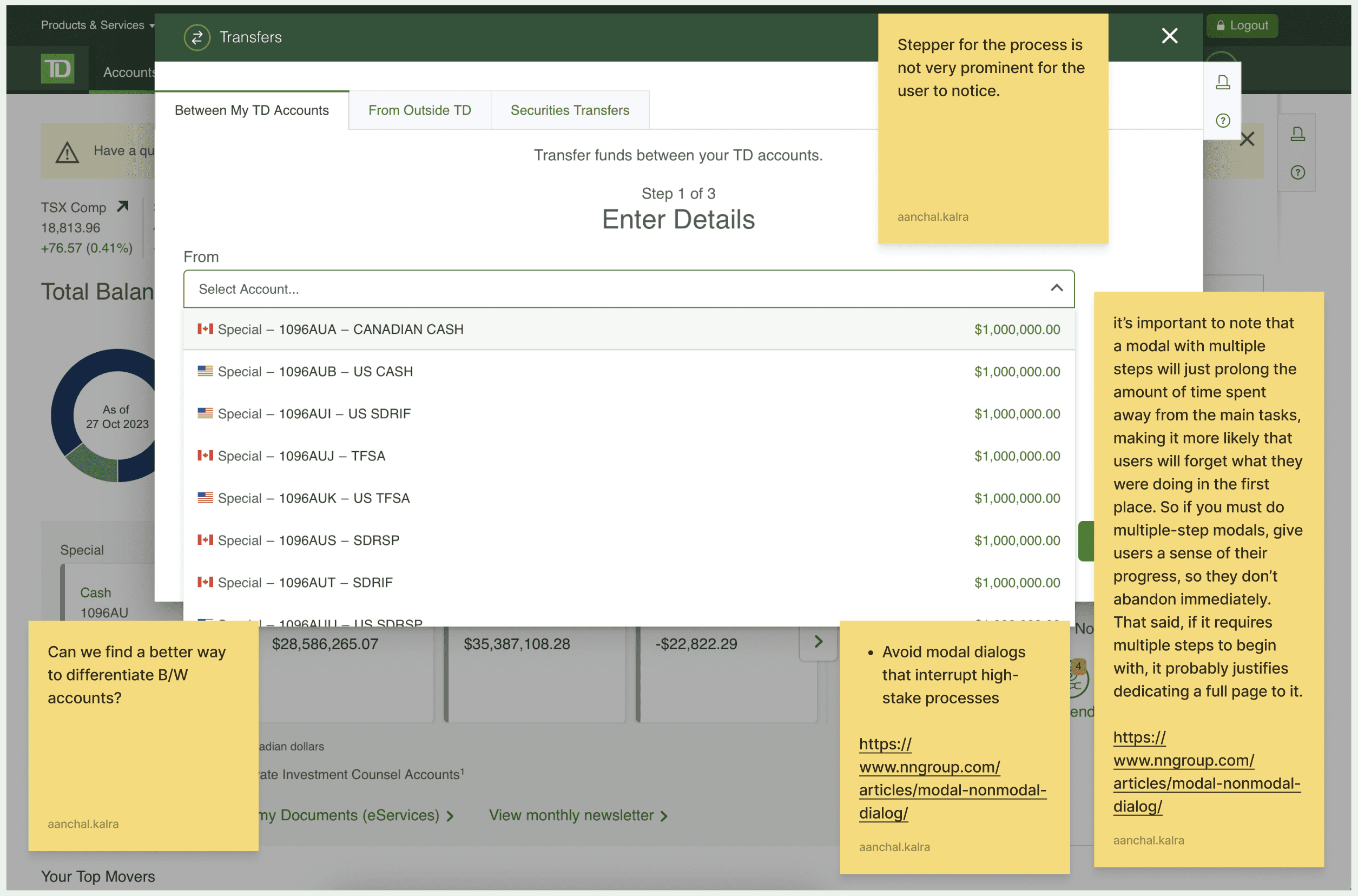Open Products & Services menu
This screenshot has height=896, width=1358.
click(x=97, y=25)
